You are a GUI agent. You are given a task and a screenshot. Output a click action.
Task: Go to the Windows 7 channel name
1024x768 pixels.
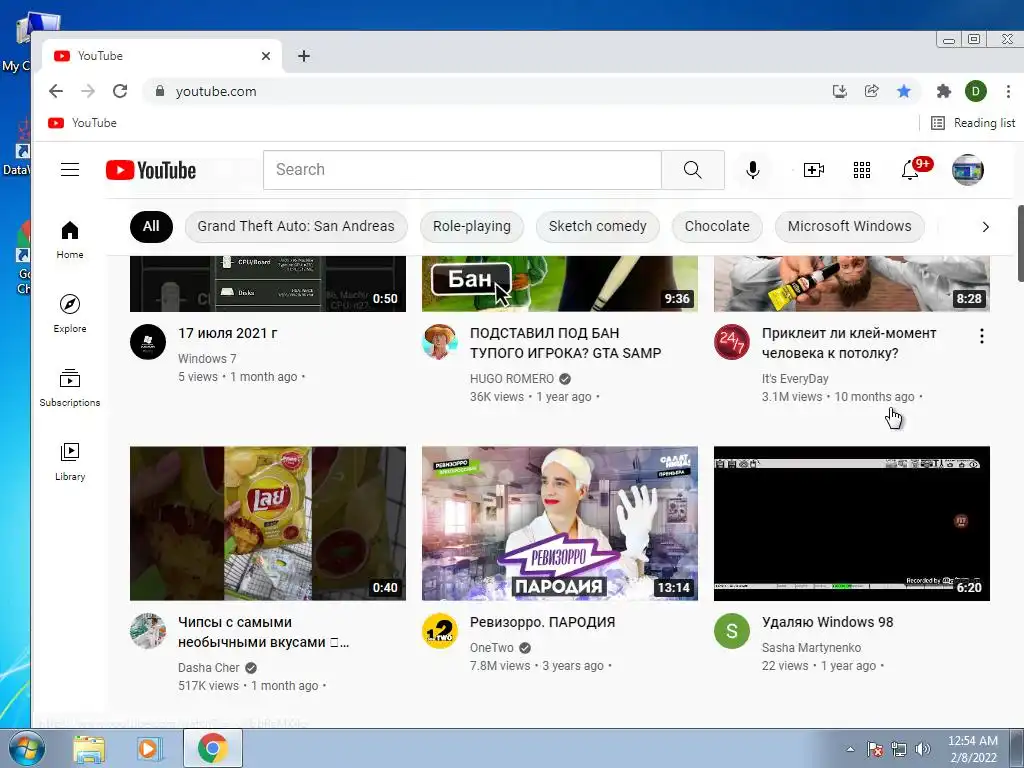point(207,359)
